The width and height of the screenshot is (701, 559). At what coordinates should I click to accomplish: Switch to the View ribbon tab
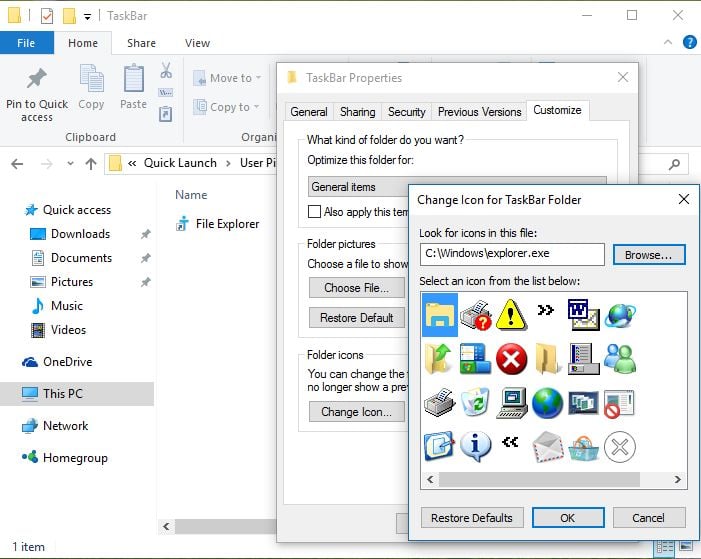pyautogui.click(x=197, y=43)
